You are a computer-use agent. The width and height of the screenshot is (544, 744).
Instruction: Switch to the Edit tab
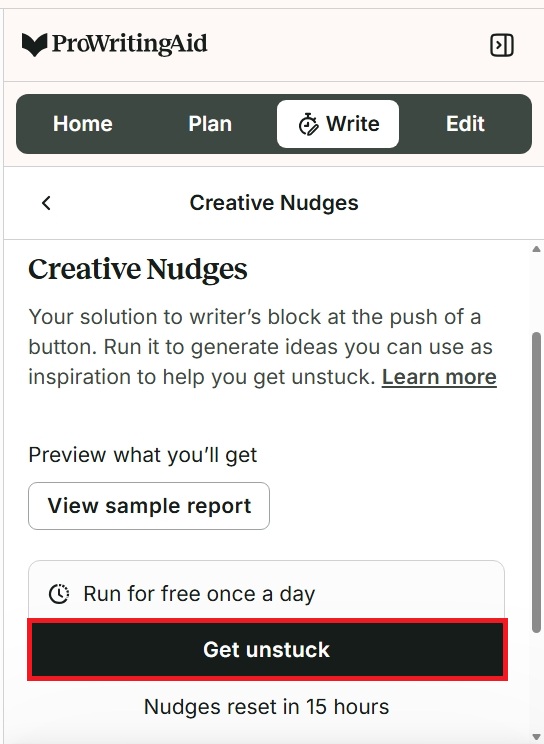pyautogui.click(x=465, y=124)
